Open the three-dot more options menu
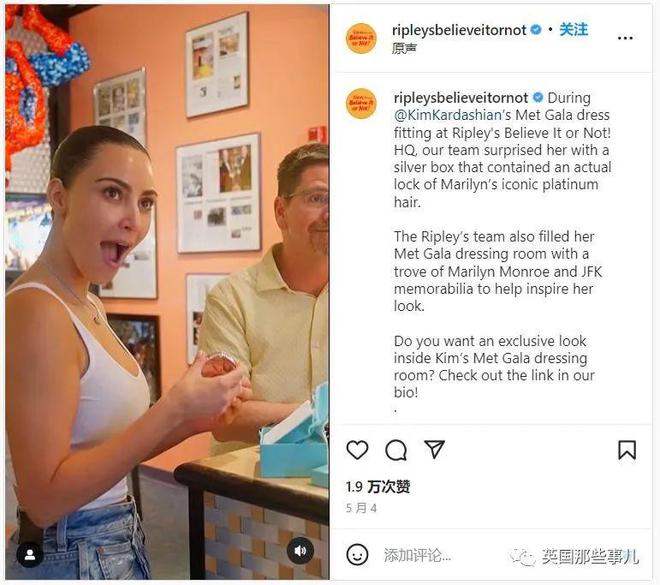The image size is (660, 585). pos(625,38)
